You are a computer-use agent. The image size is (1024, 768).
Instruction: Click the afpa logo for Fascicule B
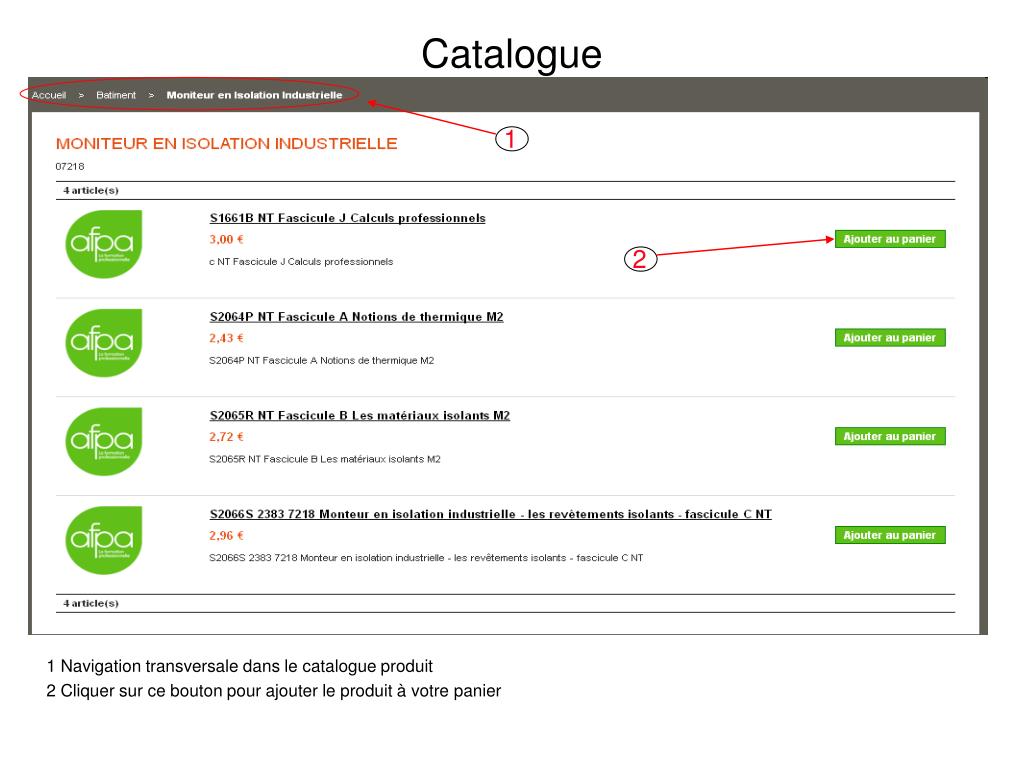[104, 441]
